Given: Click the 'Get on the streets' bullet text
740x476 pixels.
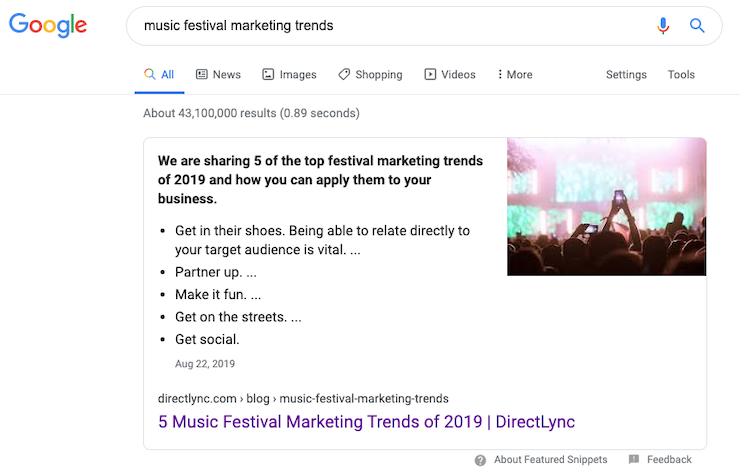Looking at the screenshot, I should (238, 317).
